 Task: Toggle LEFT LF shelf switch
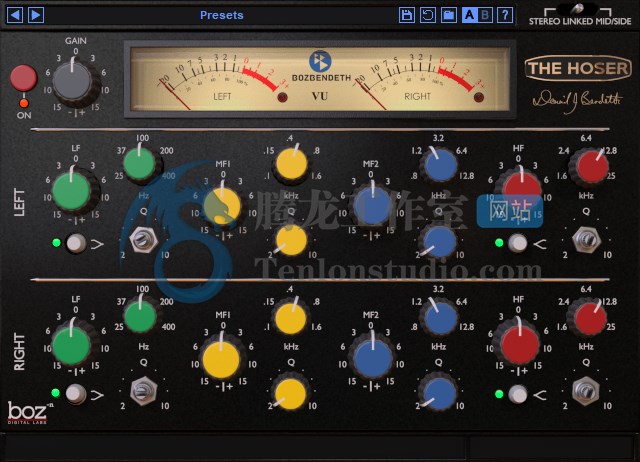coord(76,243)
